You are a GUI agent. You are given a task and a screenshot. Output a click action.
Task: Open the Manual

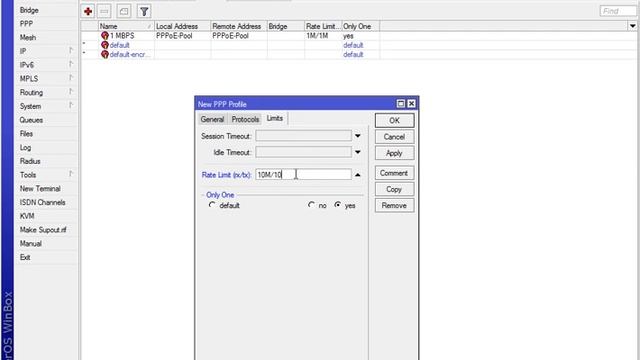31,244
